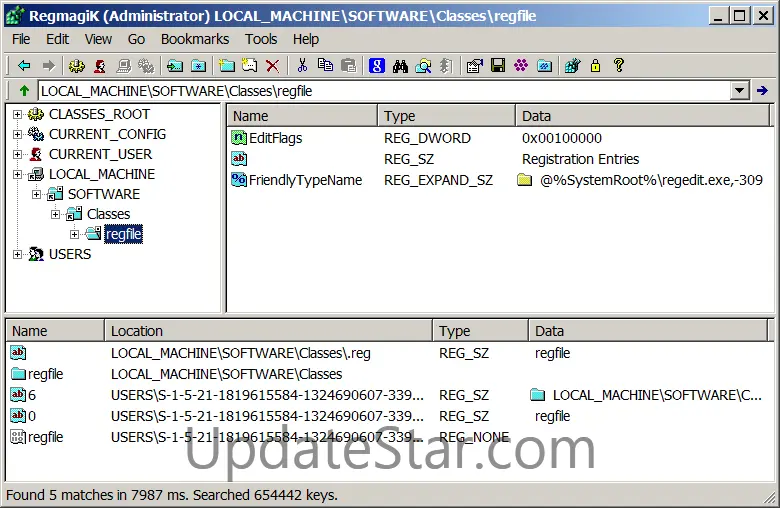This screenshot has width=780, height=508.
Task: Click the gray gears toolbar icon
Action: pos(146,65)
